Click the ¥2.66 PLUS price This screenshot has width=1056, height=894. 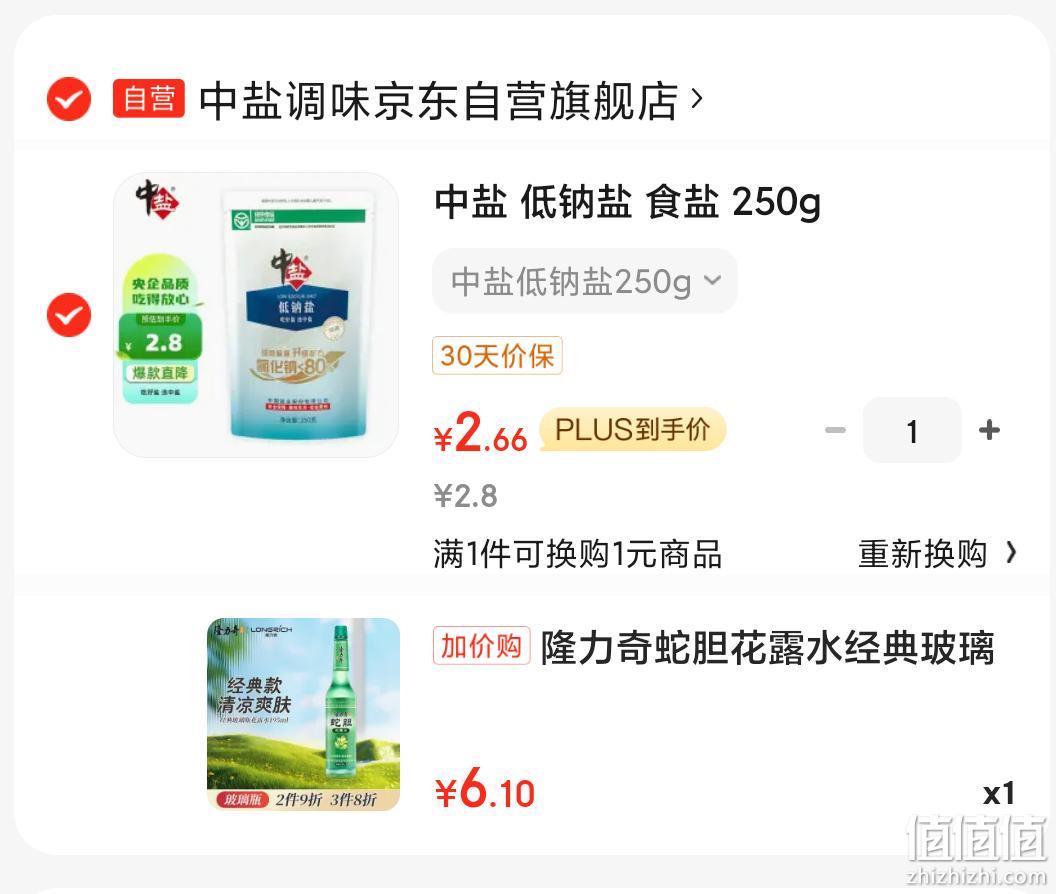point(481,433)
